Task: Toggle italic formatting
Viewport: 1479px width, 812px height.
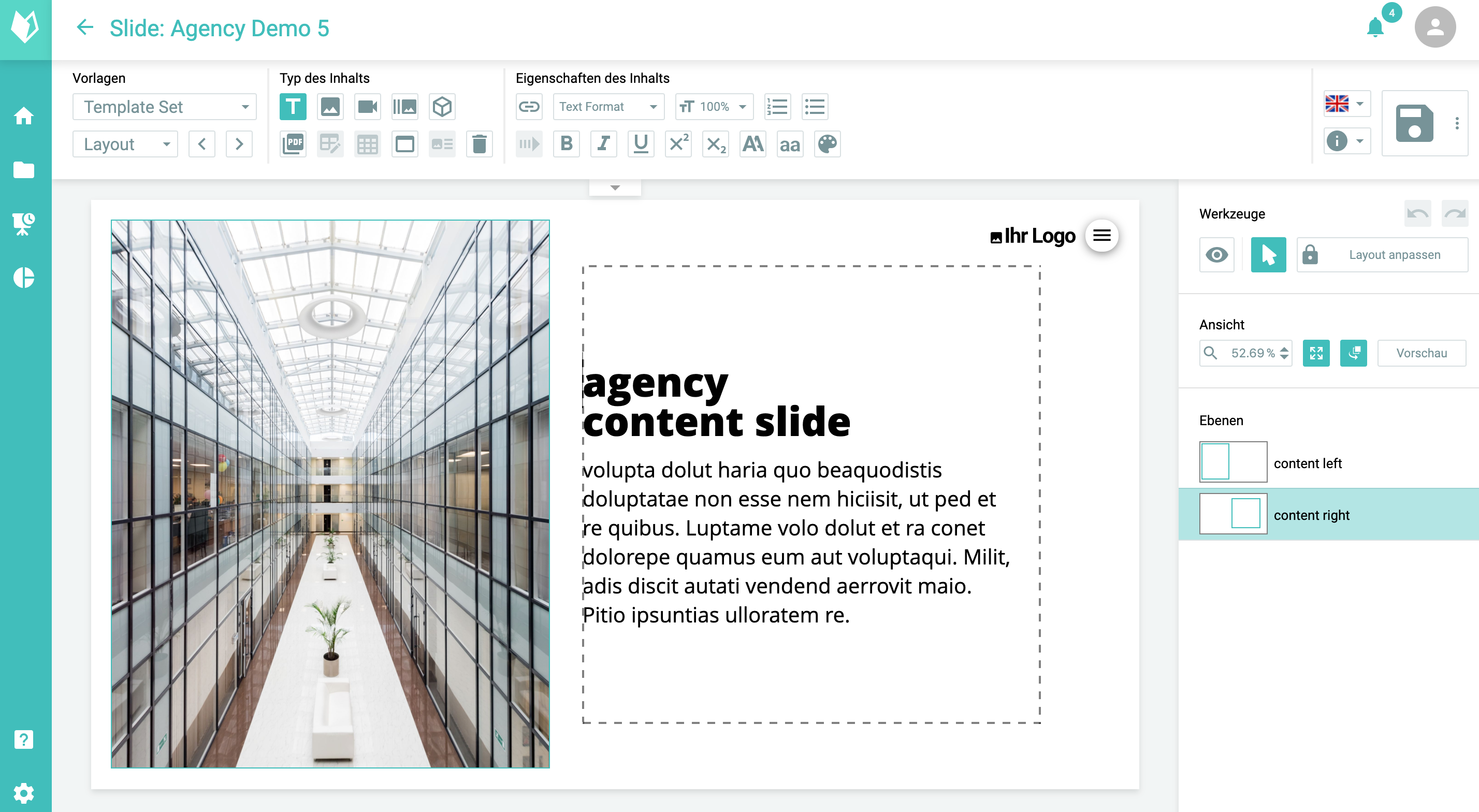Action: [x=603, y=143]
